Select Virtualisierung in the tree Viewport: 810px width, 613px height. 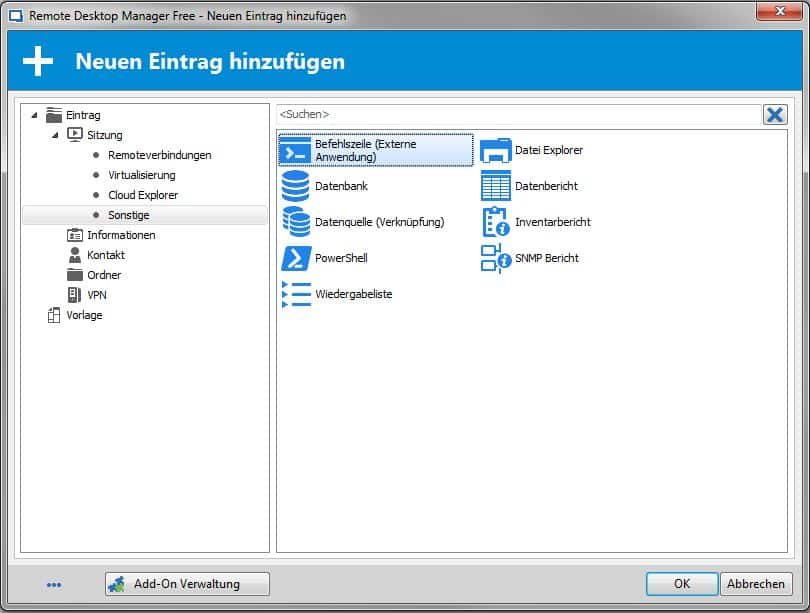click(141, 175)
